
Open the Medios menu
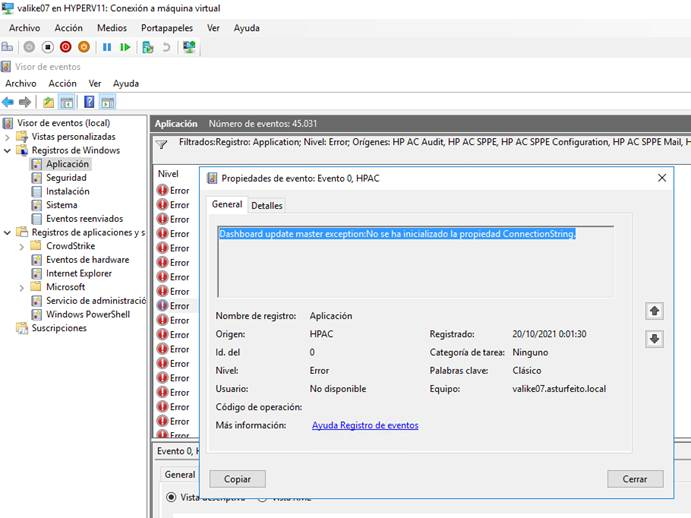[x=111, y=28]
